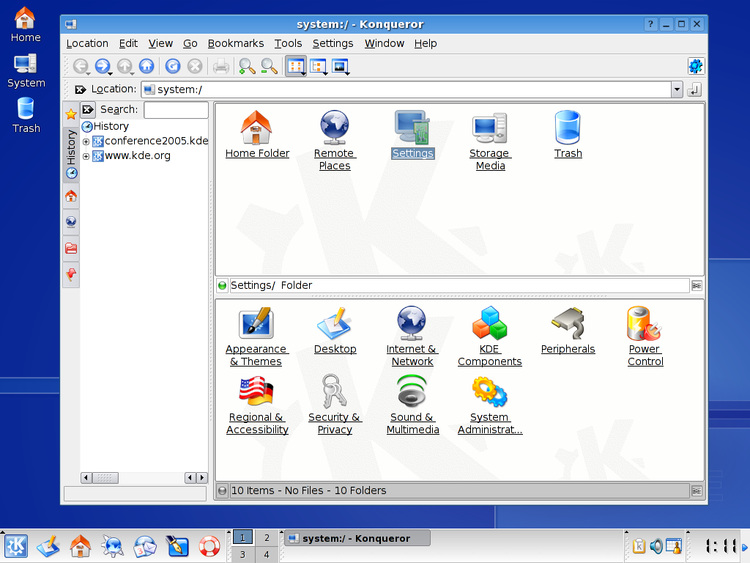Screen dimensions: 750x563
Task: Select the Network globe sidebar tab
Action: (x=71, y=222)
